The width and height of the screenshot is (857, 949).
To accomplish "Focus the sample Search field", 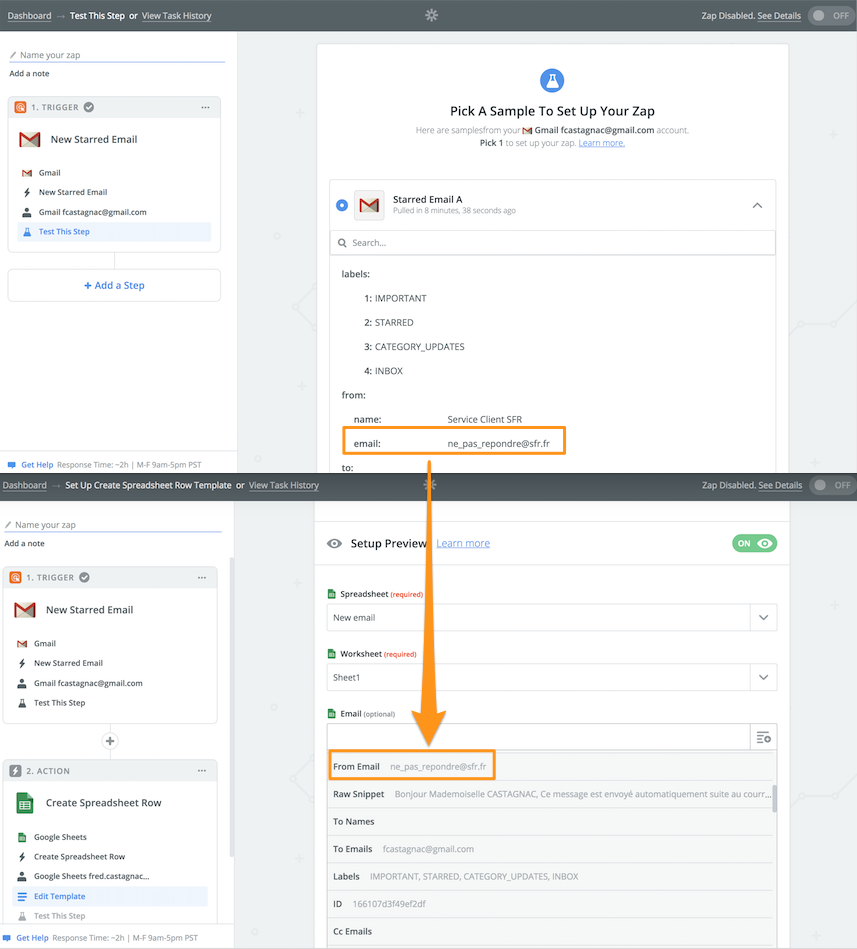I will [553, 243].
